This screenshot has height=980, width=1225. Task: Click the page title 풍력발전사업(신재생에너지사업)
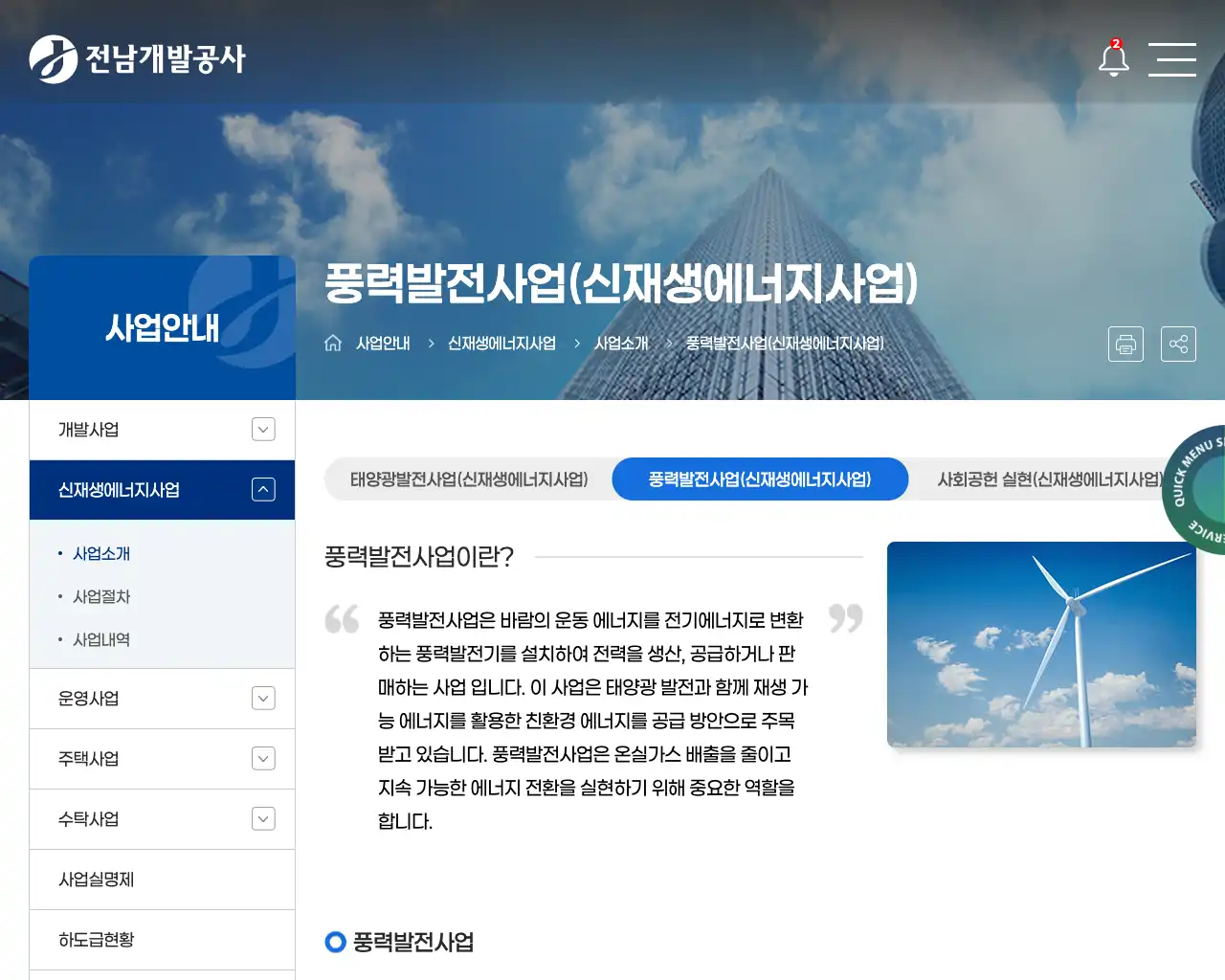[x=621, y=283]
